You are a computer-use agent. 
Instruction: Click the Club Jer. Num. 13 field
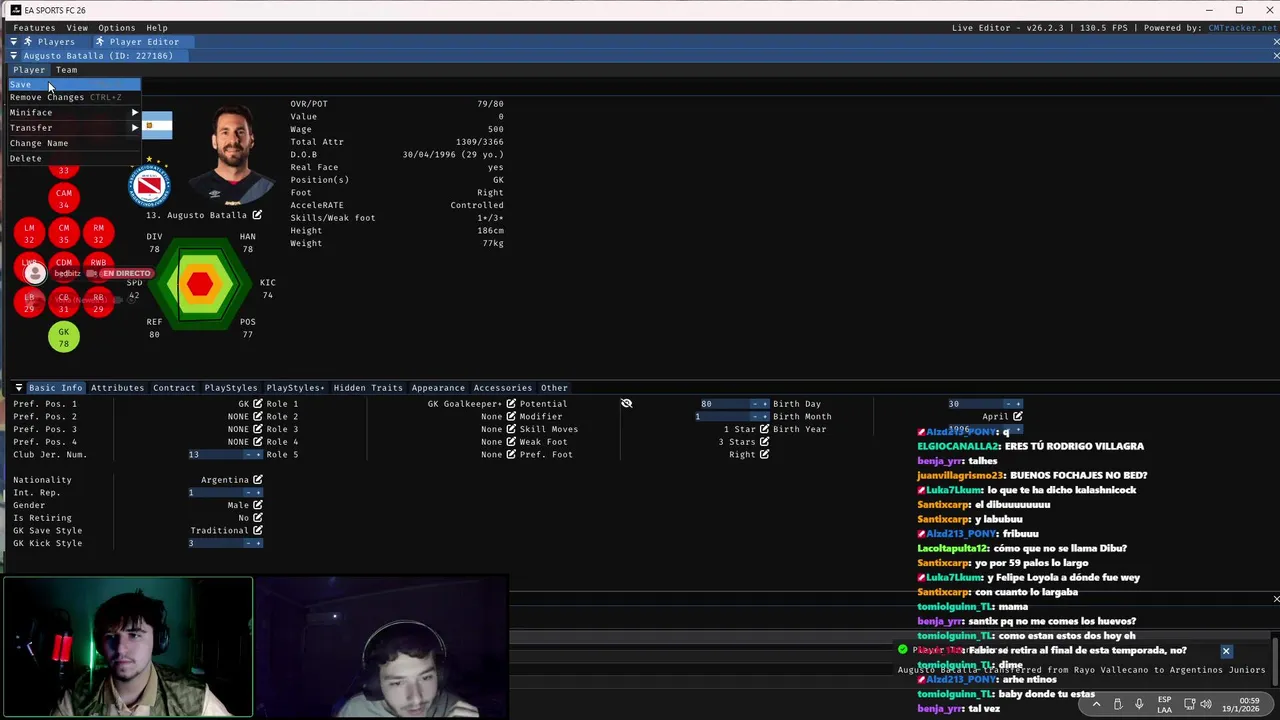pos(215,455)
